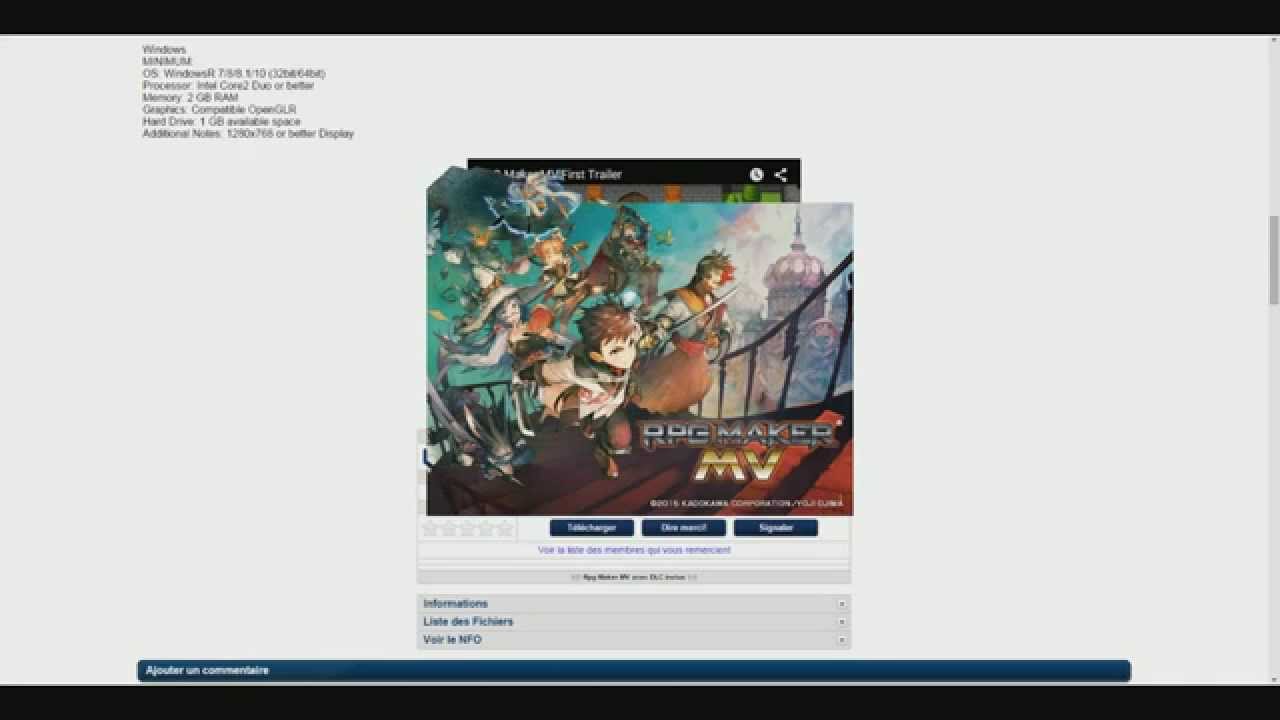The height and width of the screenshot is (720, 1280).
Task: Click the 'Additional Notes: 1280x768 or better Display' line
Action: coord(248,134)
